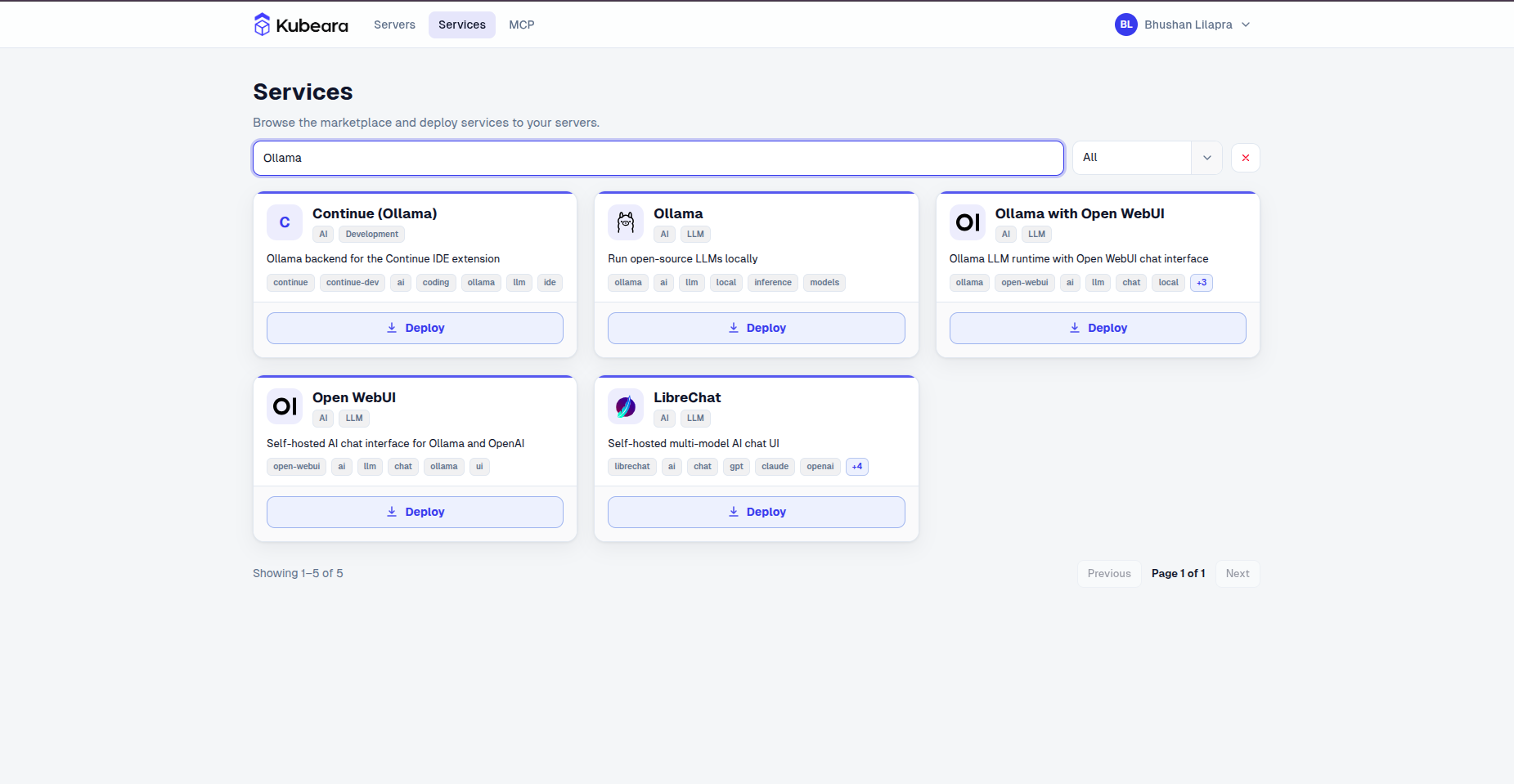This screenshot has height=784, width=1514.
Task: Open the MCP tab
Action: pos(522,25)
